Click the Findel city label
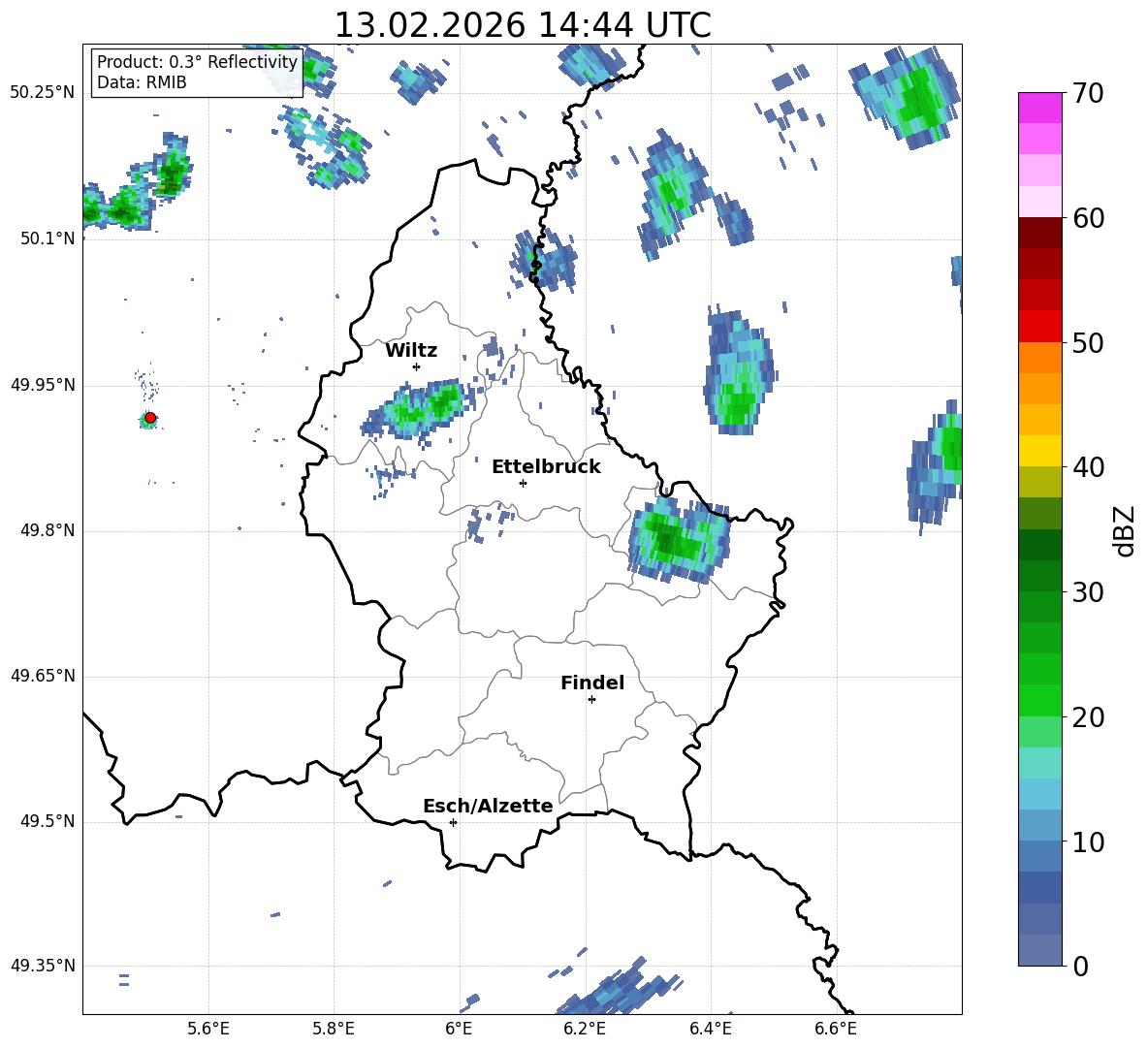The image size is (1148, 1048). point(592,683)
